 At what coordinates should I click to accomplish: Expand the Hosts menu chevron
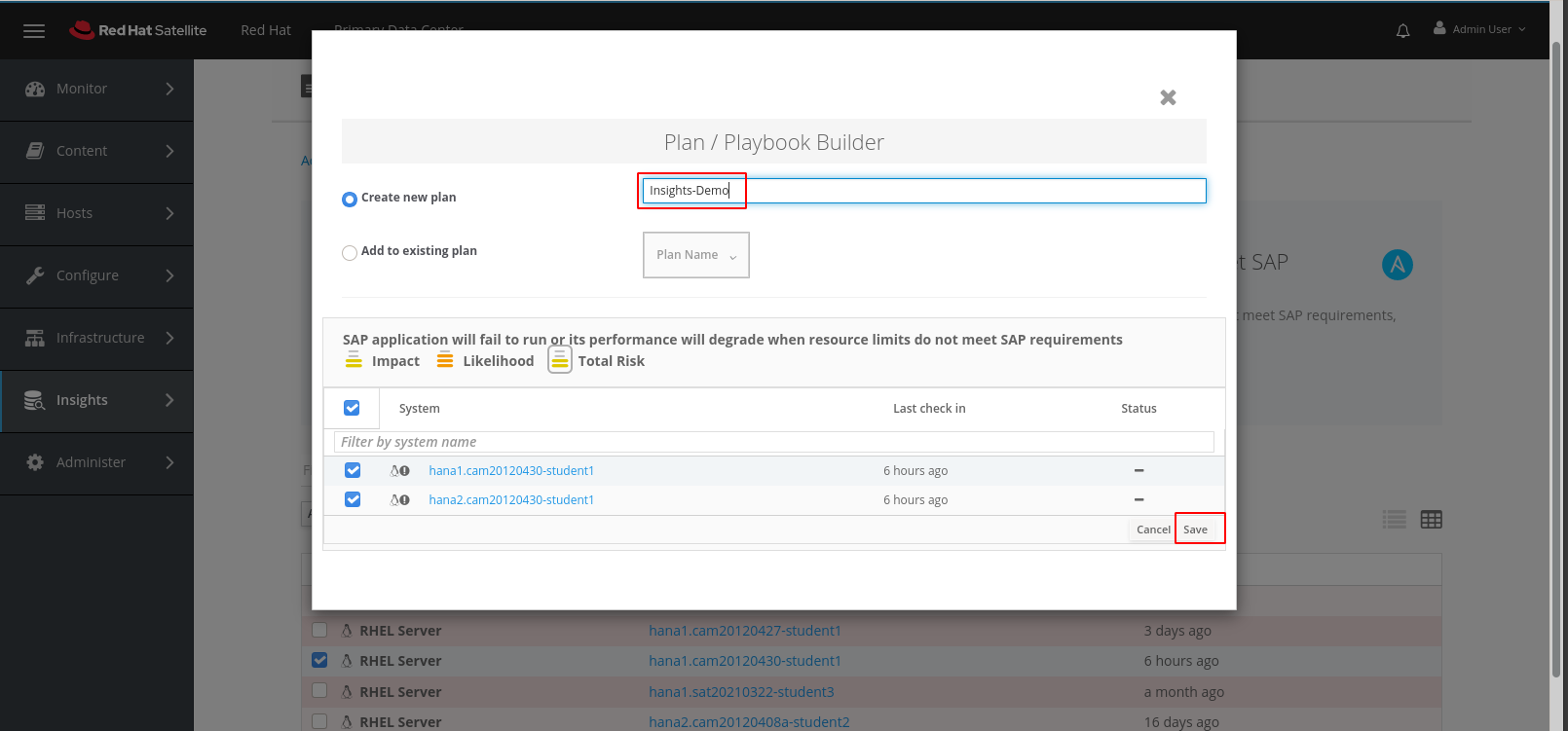(x=169, y=213)
